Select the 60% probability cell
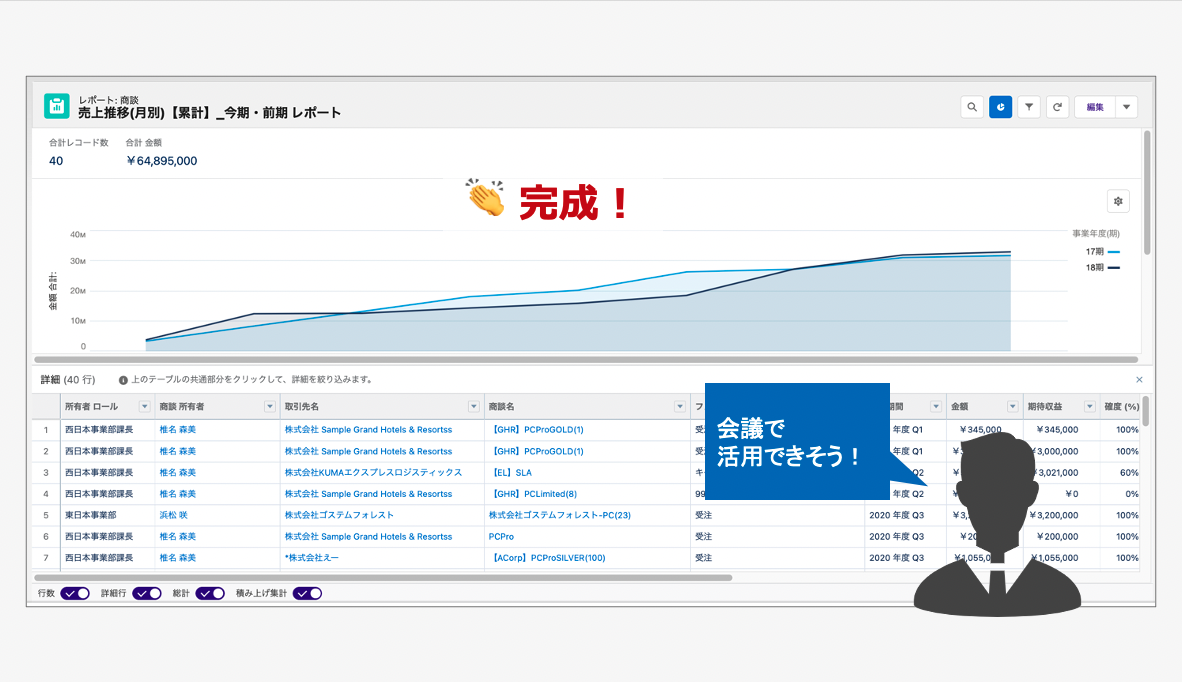This screenshot has width=1182, height=682. [x=1128, y=473]
